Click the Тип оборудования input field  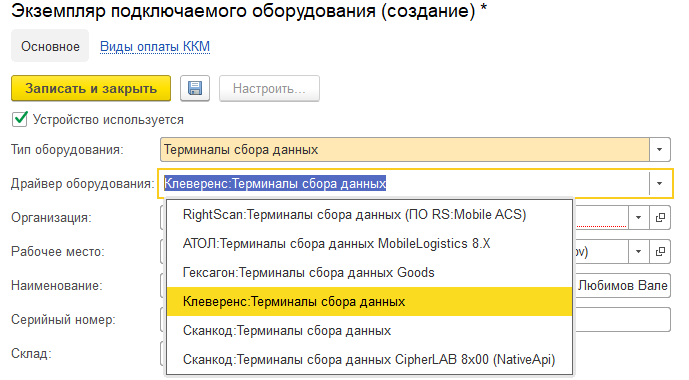tap(405, 149)
